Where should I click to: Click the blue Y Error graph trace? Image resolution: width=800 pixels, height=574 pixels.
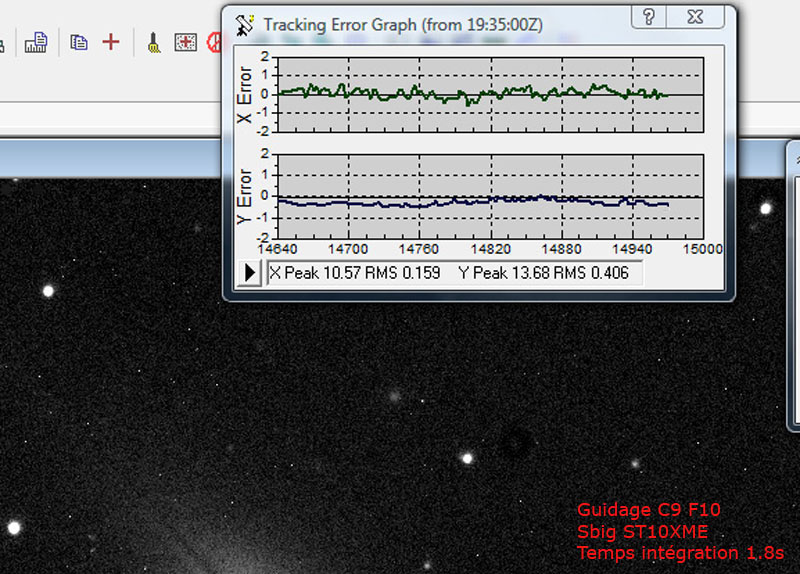473,202
